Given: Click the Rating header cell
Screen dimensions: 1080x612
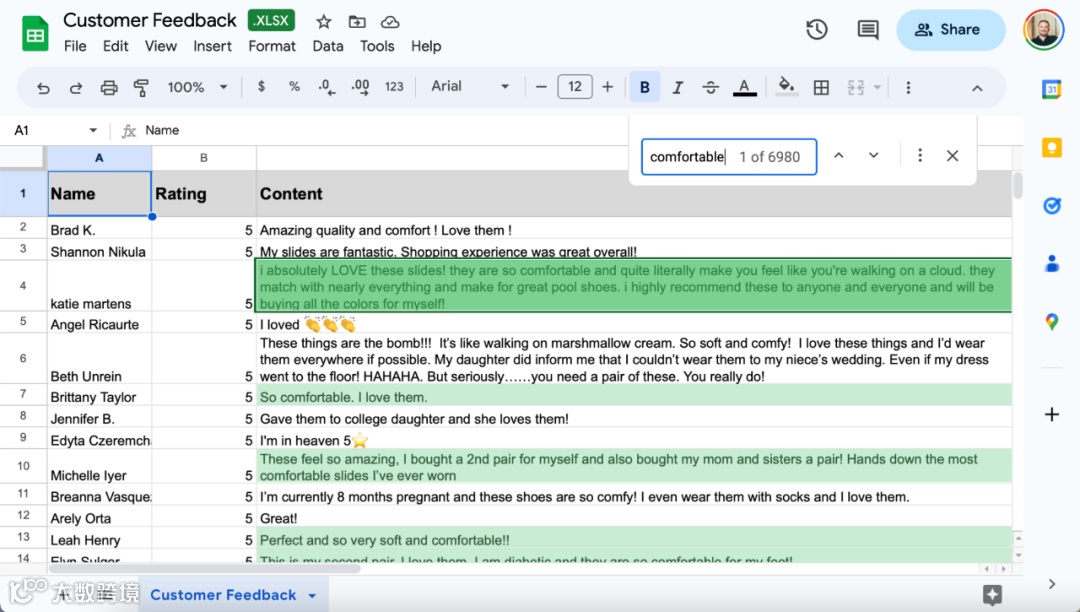Looking at the screenshot, I should coord(204,193).
